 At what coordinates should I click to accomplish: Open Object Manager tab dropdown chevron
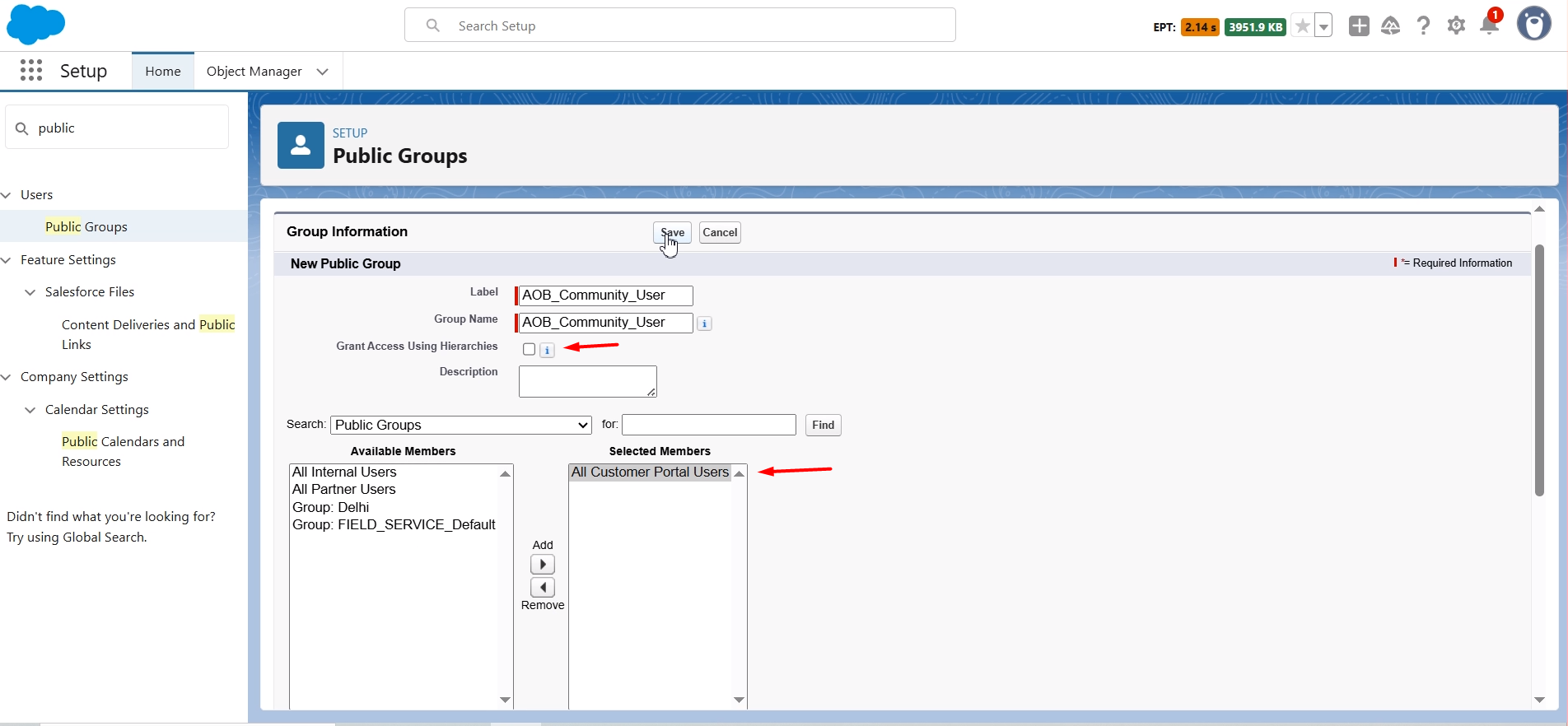coord(323,72)
